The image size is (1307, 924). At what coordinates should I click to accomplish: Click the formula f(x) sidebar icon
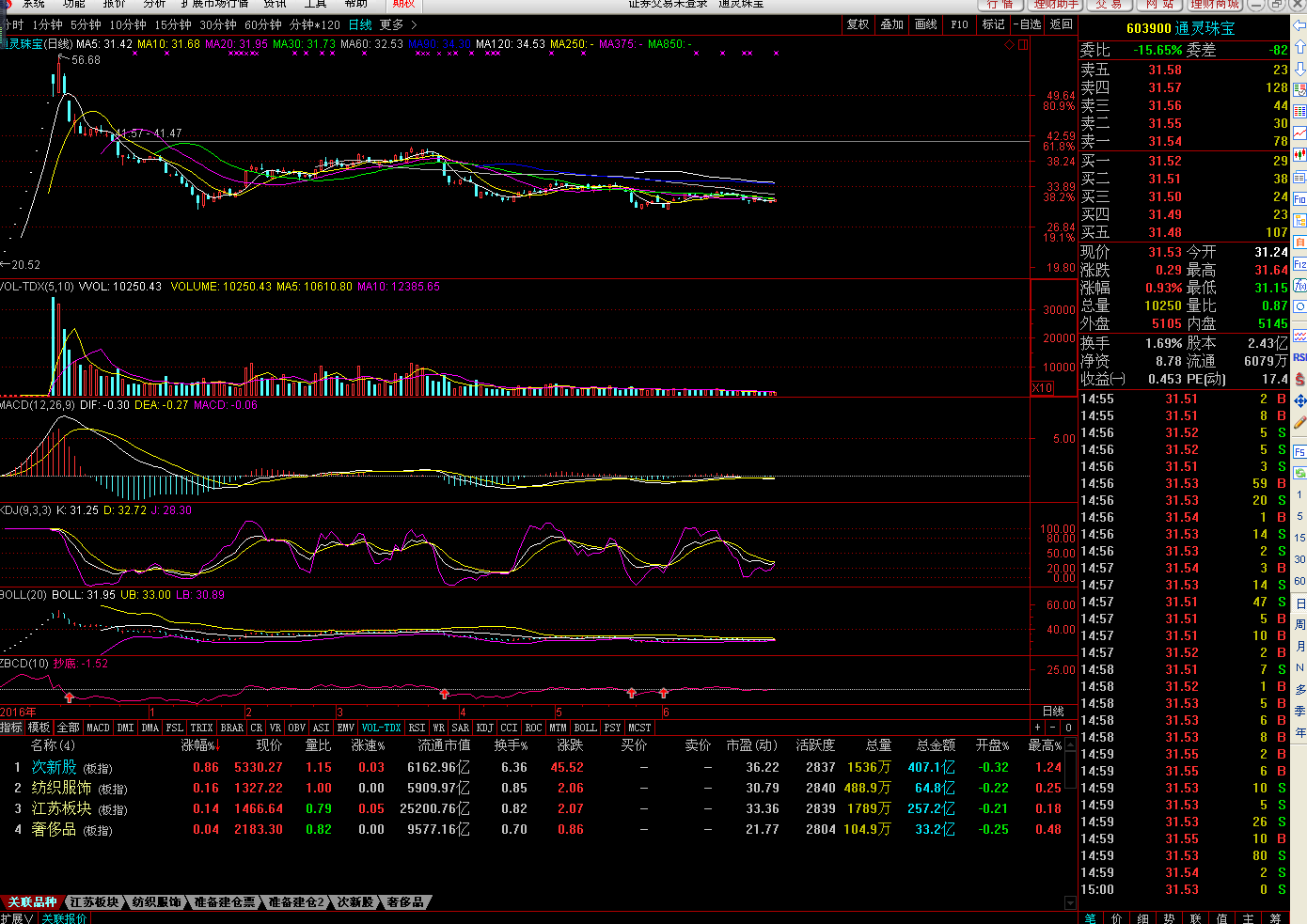(x=1299, y=285)
